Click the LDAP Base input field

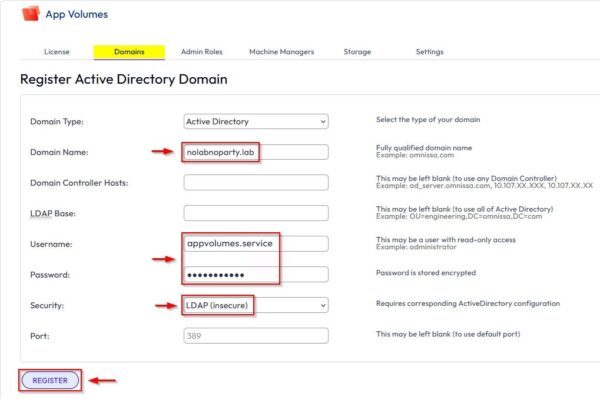click(x=256, y=213)
